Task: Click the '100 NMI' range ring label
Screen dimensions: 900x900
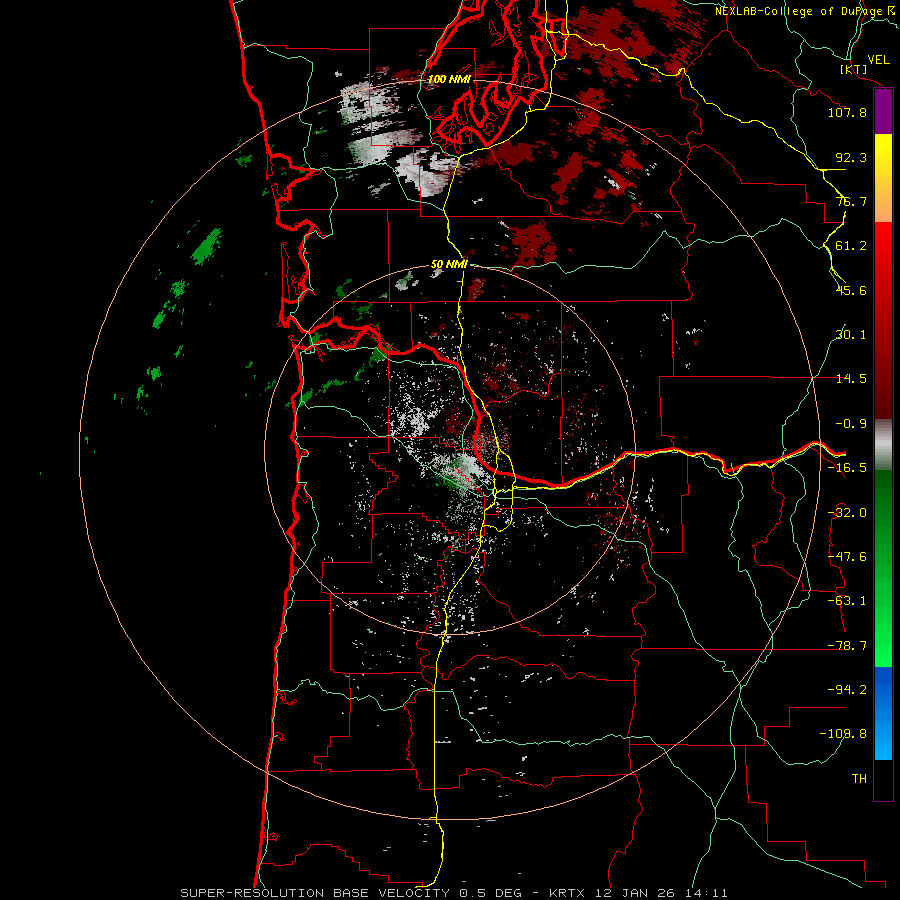Action: click(x=449, y=79)
